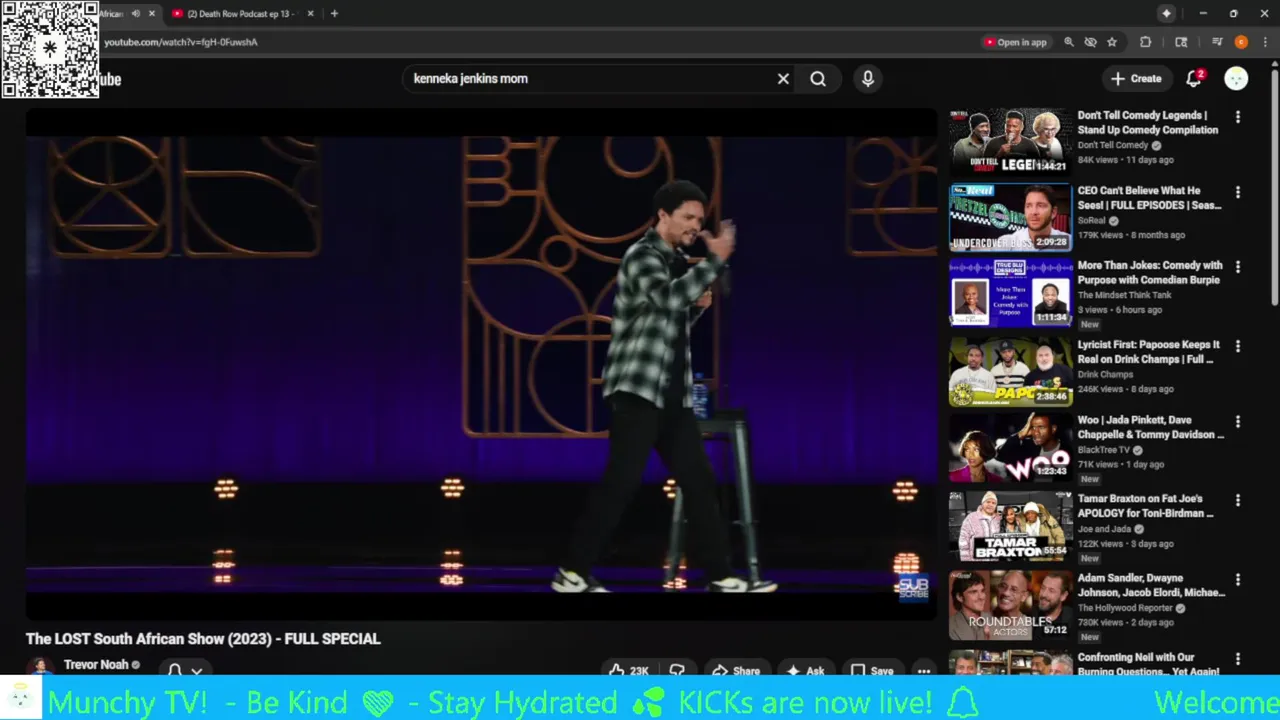Screen dimensions: 1280x720
Task: Click the Drink Champs channel name
Action: click(x=1105, y=374)
